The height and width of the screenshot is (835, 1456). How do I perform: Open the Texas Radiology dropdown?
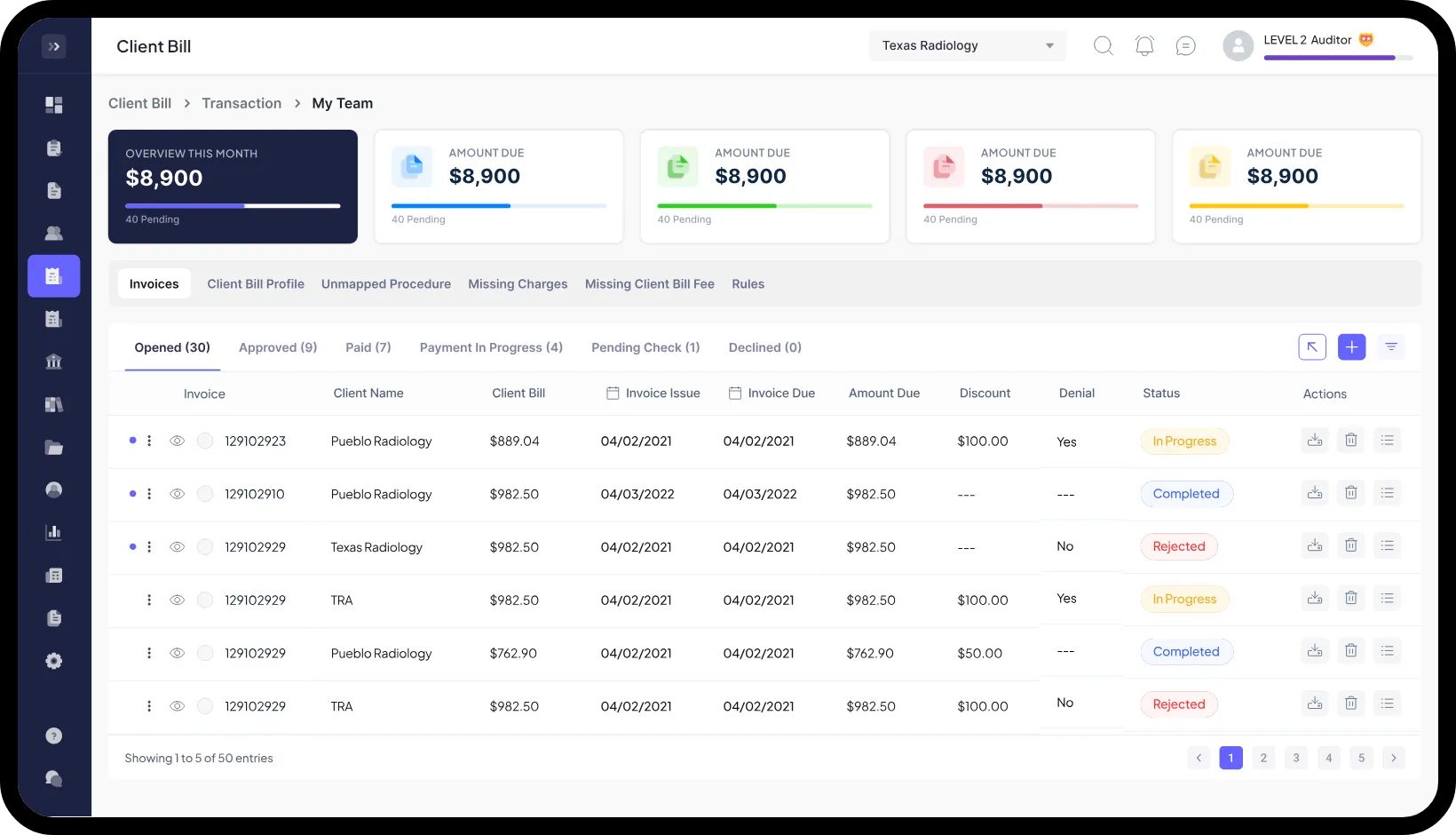coord(967,46)
